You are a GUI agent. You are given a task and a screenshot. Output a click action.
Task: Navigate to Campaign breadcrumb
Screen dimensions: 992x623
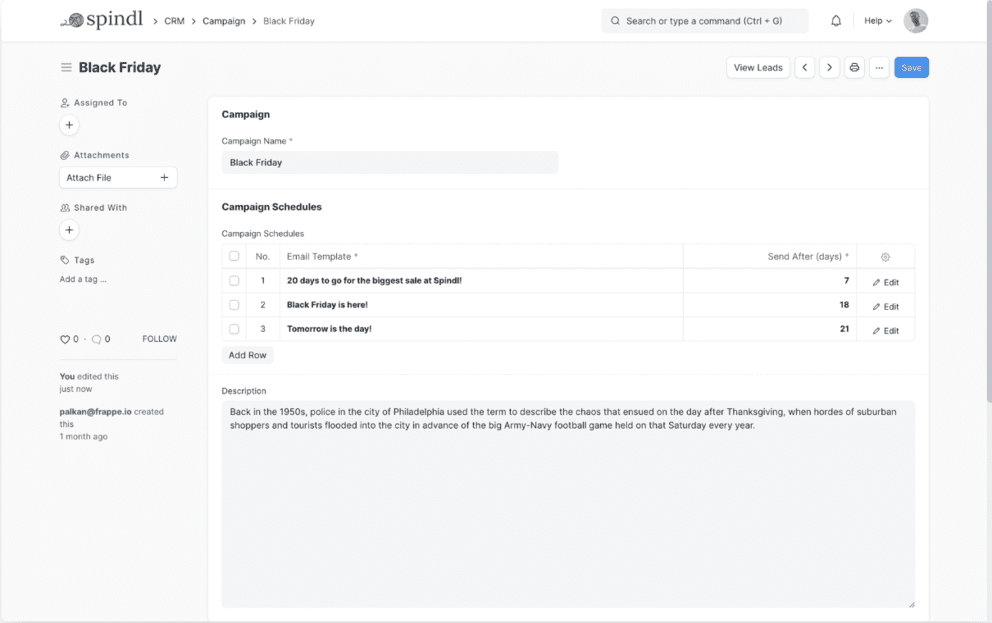coord(224,21)
